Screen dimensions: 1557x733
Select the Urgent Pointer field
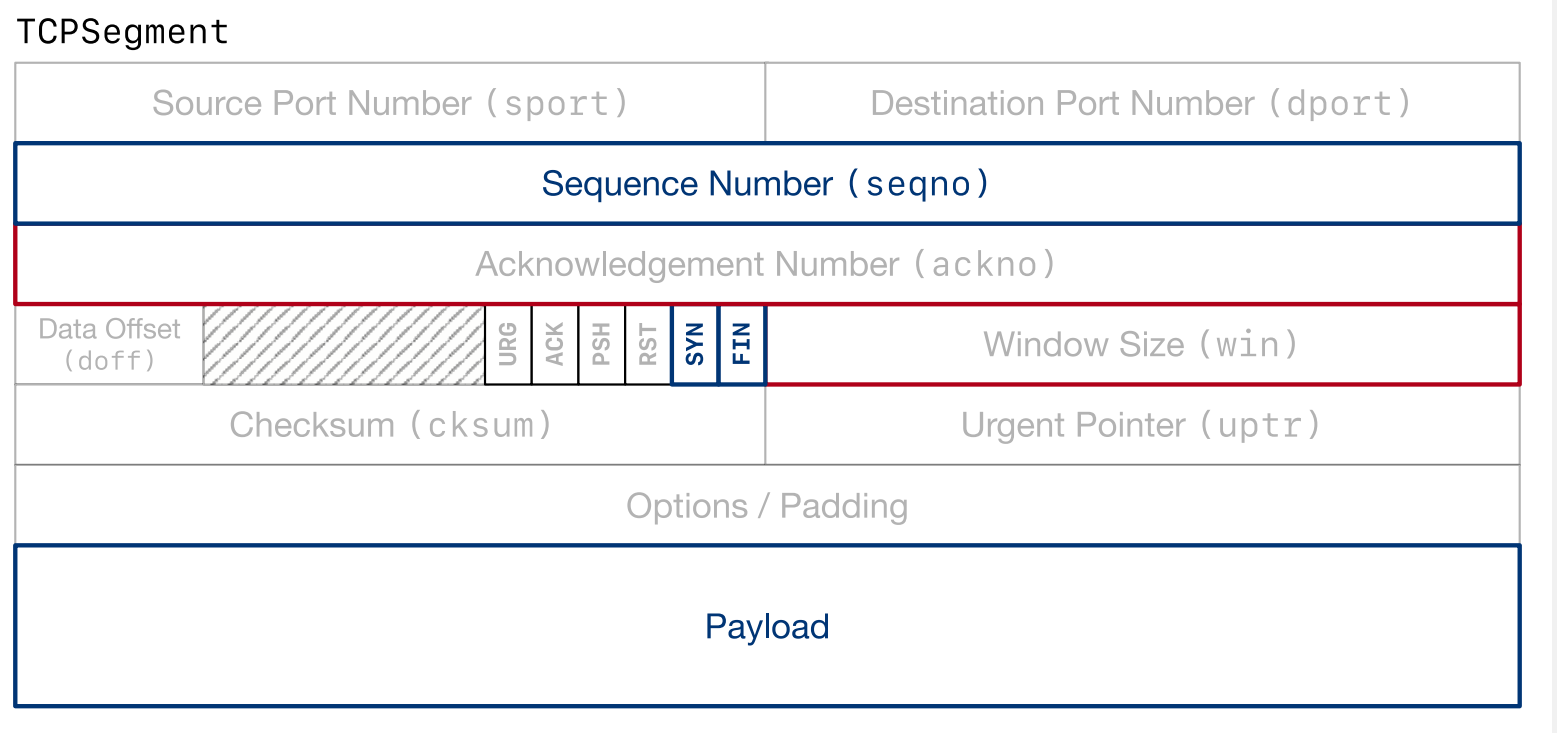click(1141, 425)
